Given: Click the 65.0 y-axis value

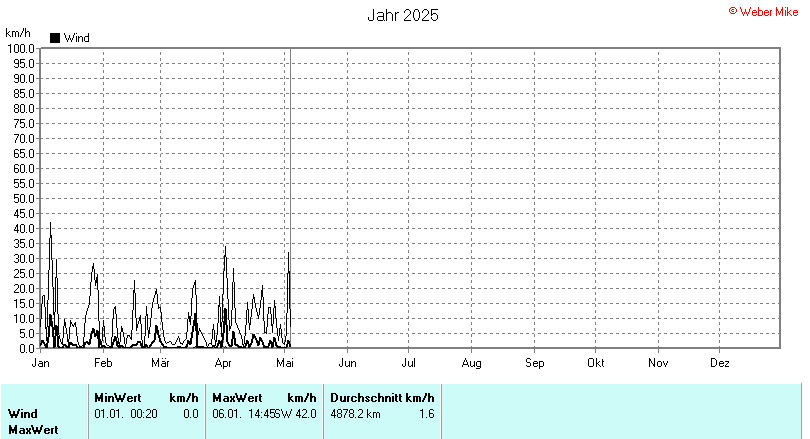Looking at the screenshot, I should [23, 154].
